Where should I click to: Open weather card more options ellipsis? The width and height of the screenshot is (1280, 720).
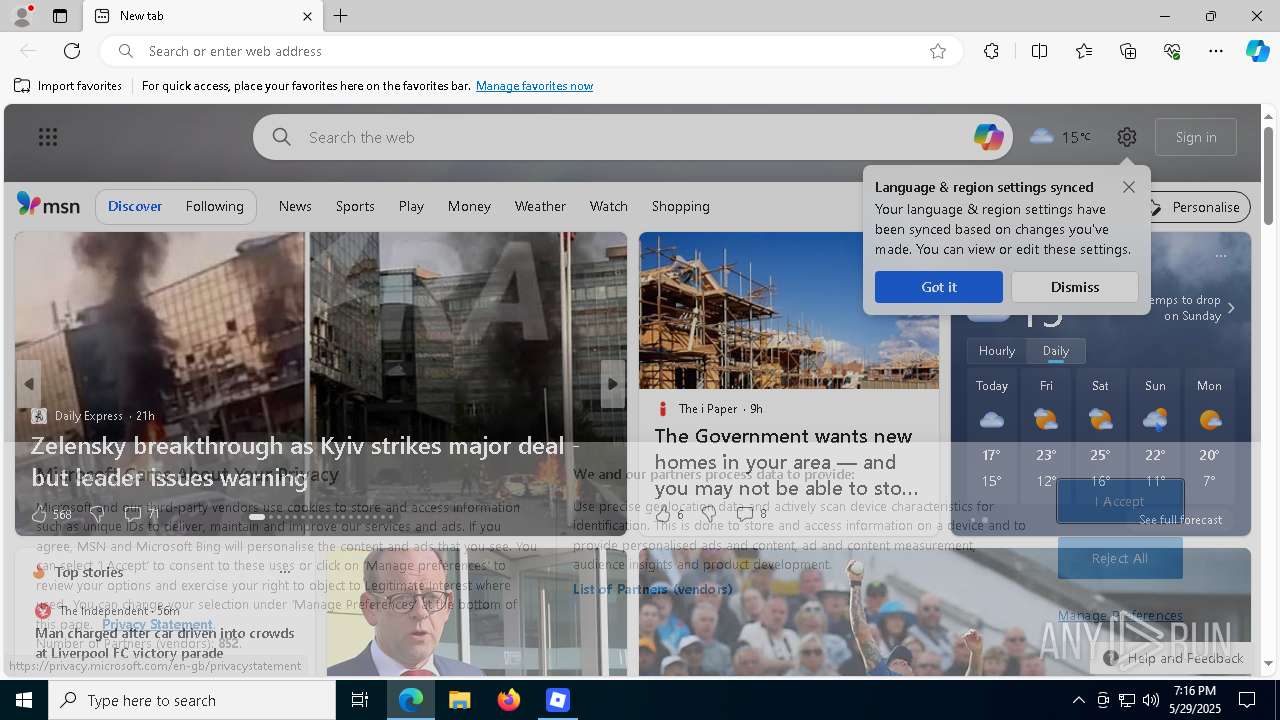click(1220, 256)
